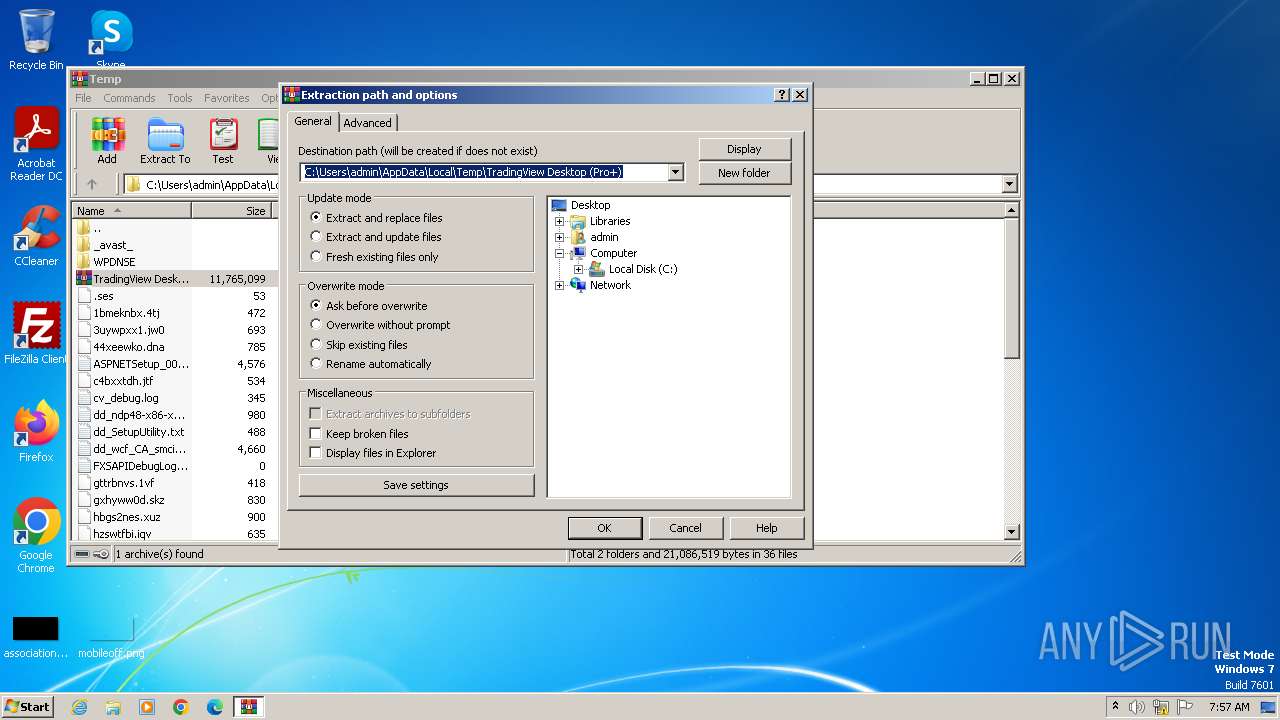Viewport: 1280px width, 720px height.
Task: Open Edge from the taskbar
Action: point(215,707)
